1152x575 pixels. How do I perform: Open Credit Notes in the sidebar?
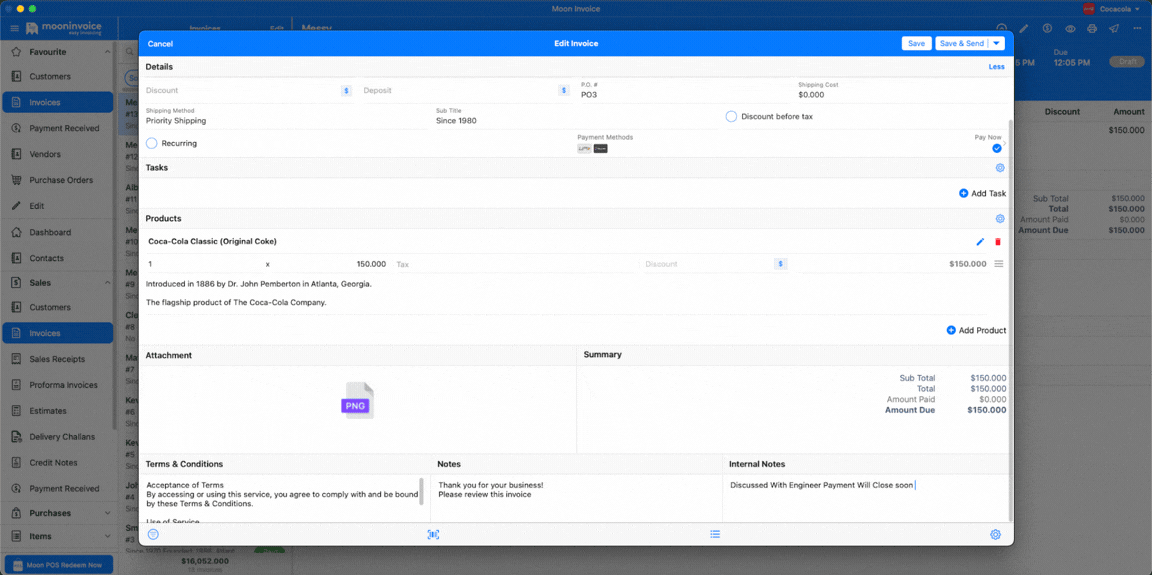[57, 463]
